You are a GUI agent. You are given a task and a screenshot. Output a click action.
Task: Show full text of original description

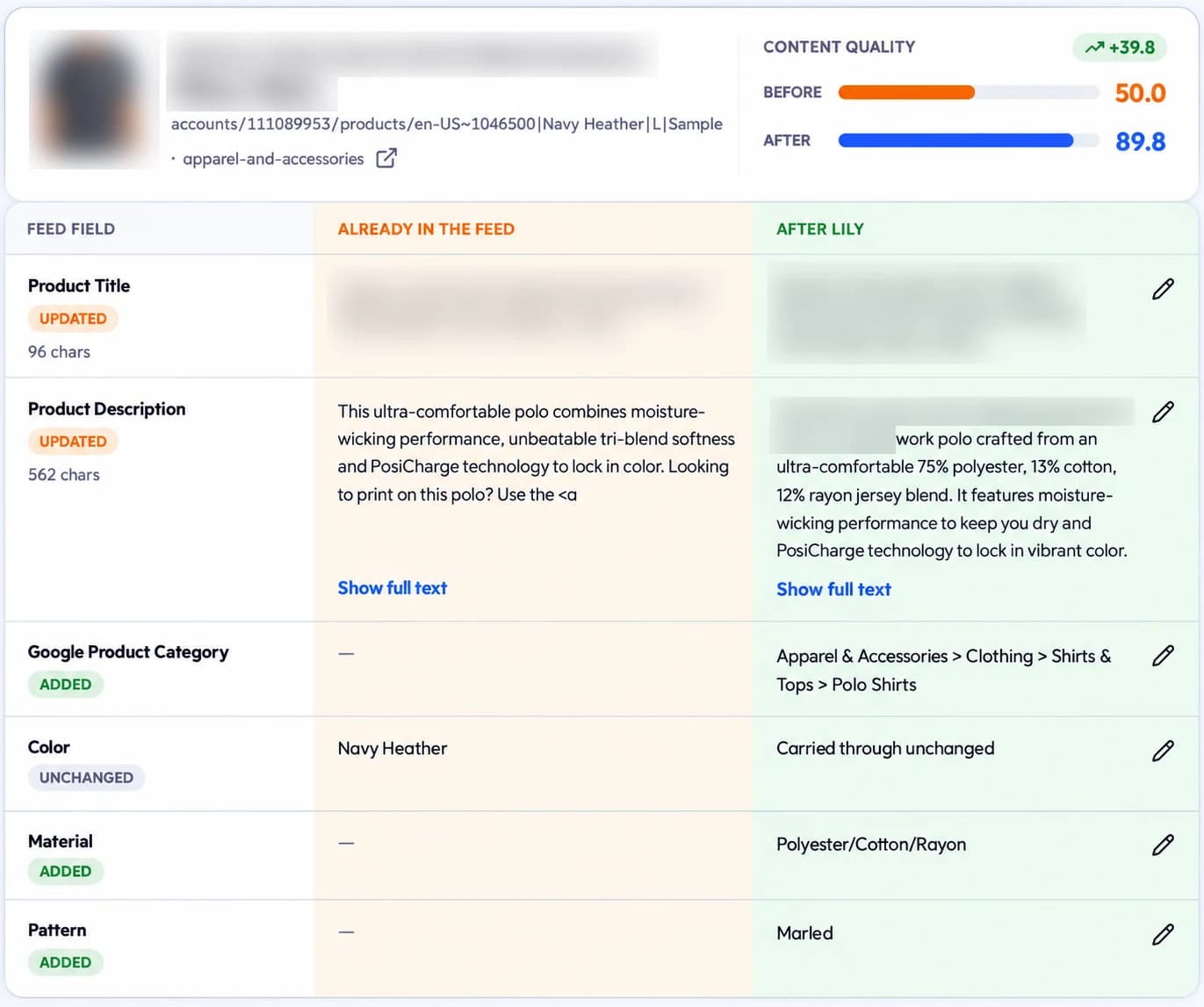393,588
